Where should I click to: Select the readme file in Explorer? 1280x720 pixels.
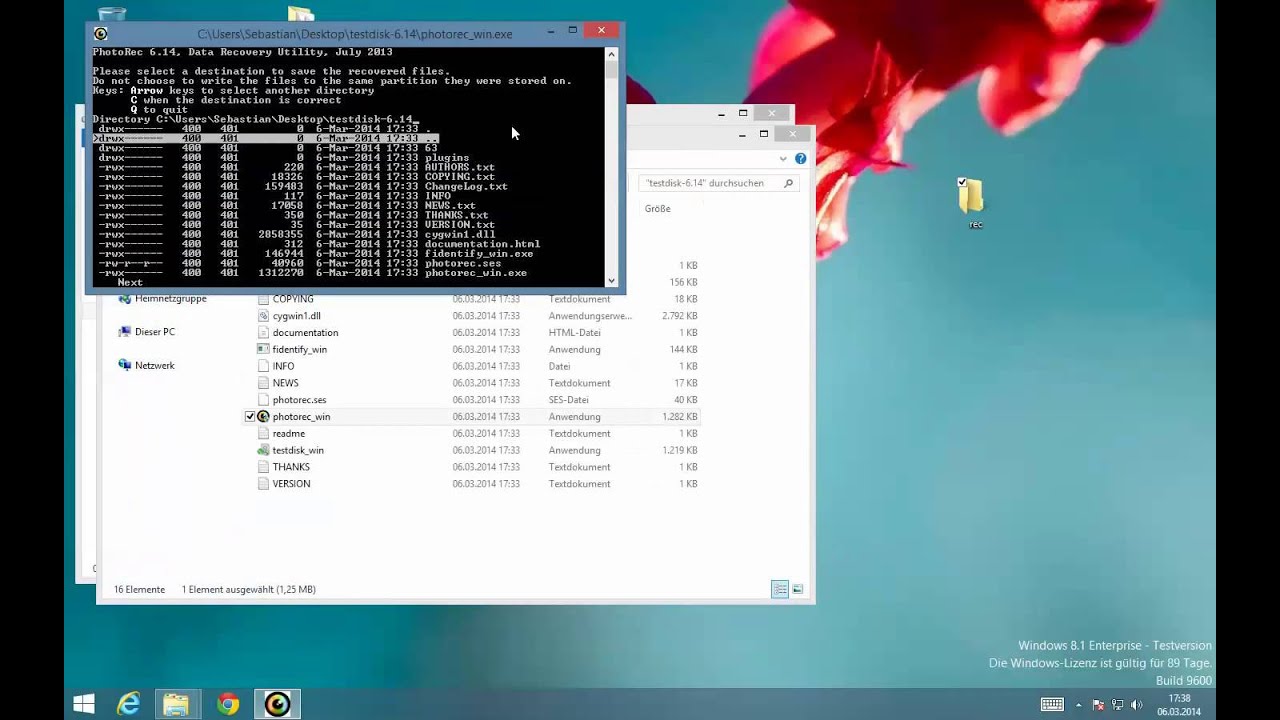click(288, 433)
